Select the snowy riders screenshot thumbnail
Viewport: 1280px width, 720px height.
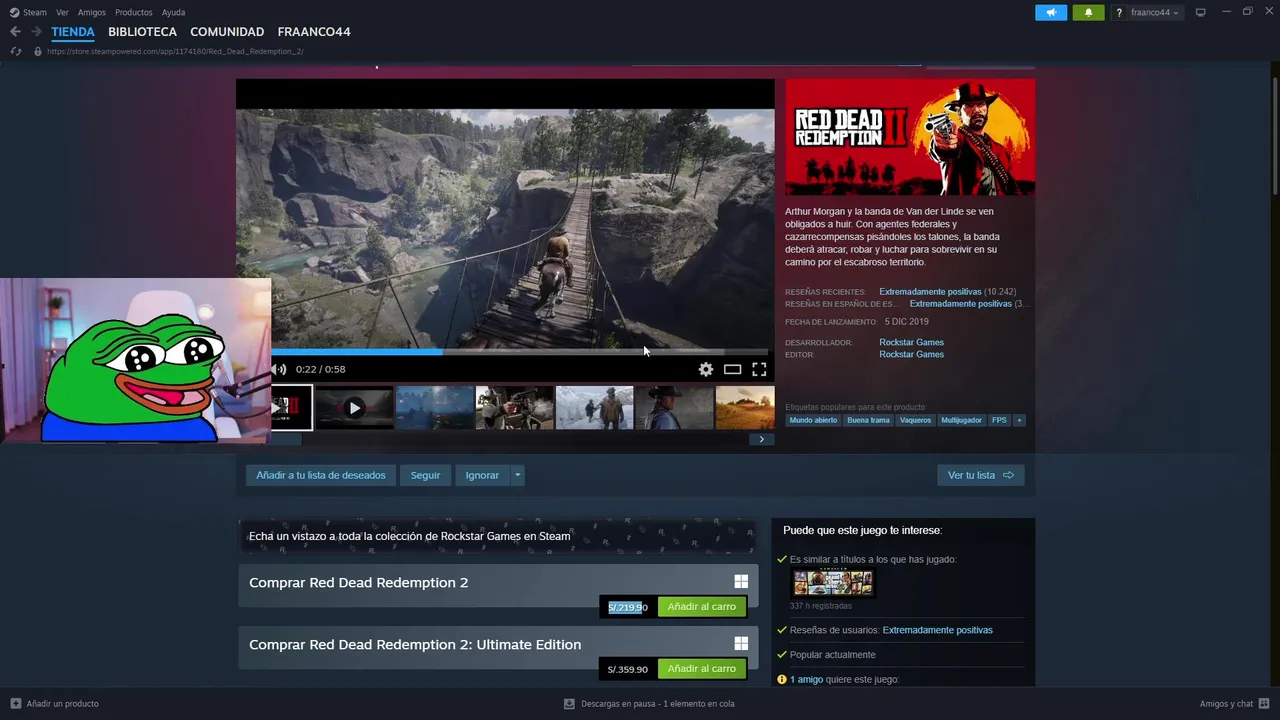pos(594,408)
